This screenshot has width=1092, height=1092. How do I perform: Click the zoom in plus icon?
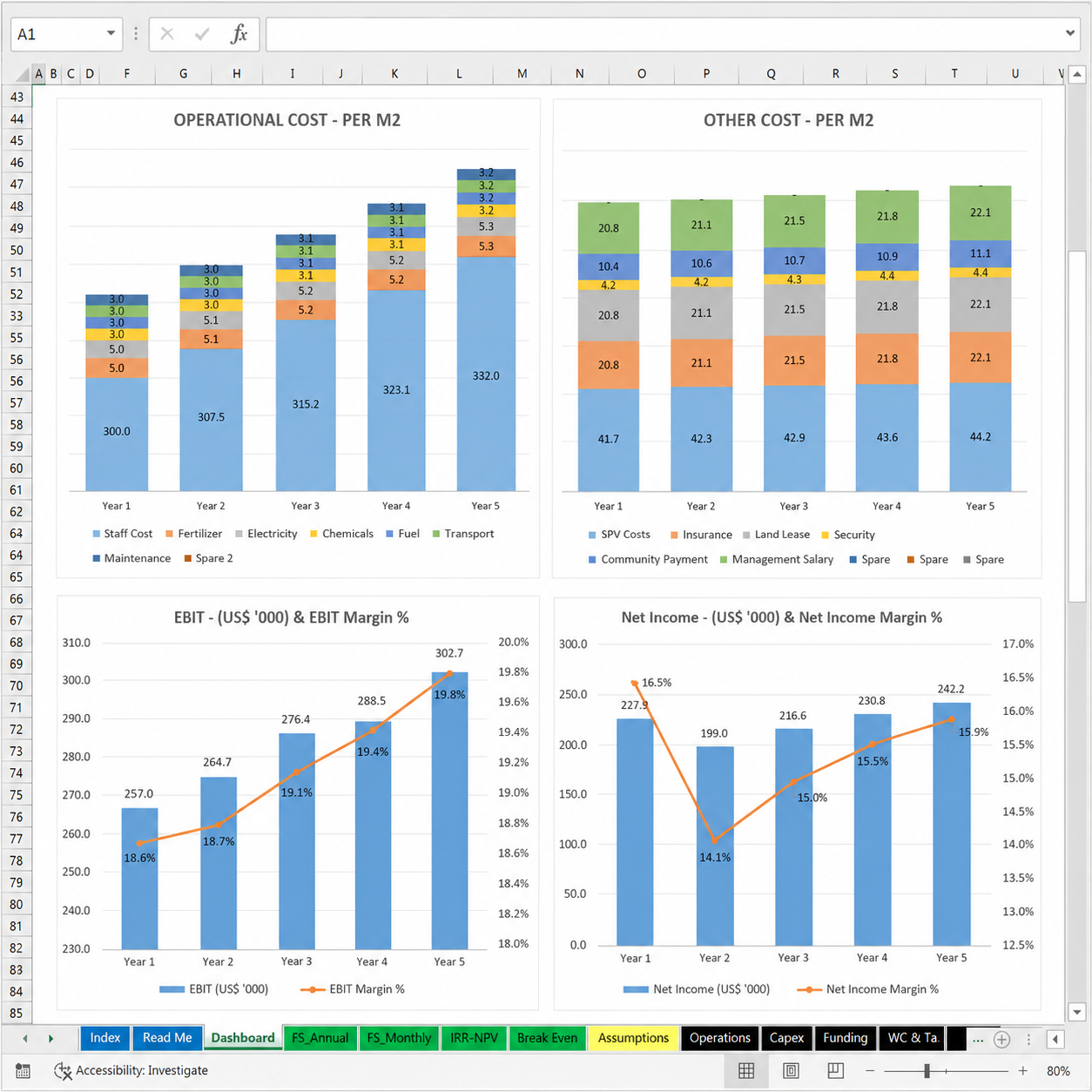(x=1022, y=1070)
